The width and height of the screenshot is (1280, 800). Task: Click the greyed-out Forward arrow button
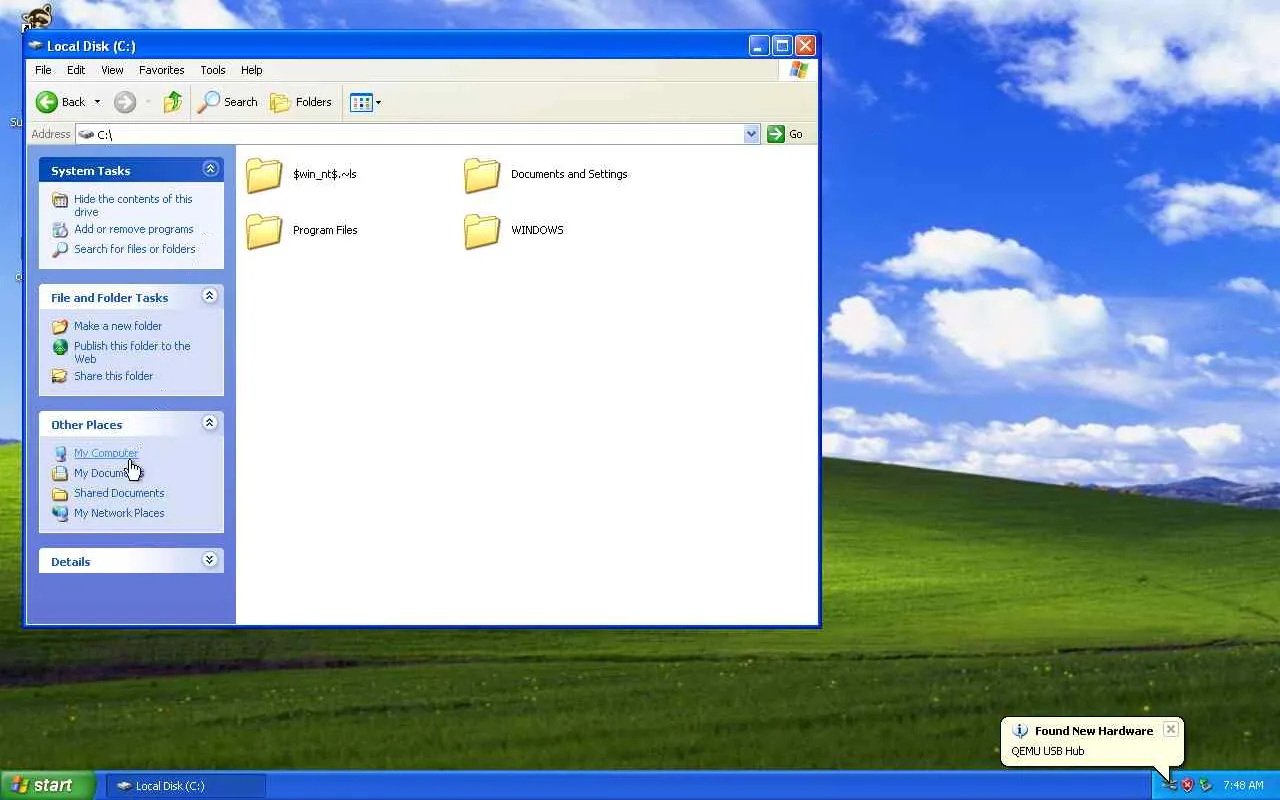pos(125,102)
